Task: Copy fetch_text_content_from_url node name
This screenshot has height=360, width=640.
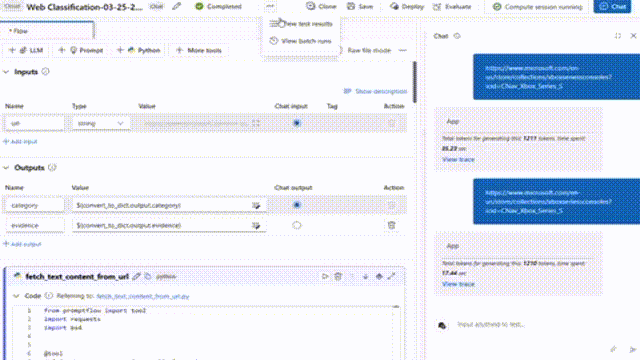Action: click(x=148, y=276)
